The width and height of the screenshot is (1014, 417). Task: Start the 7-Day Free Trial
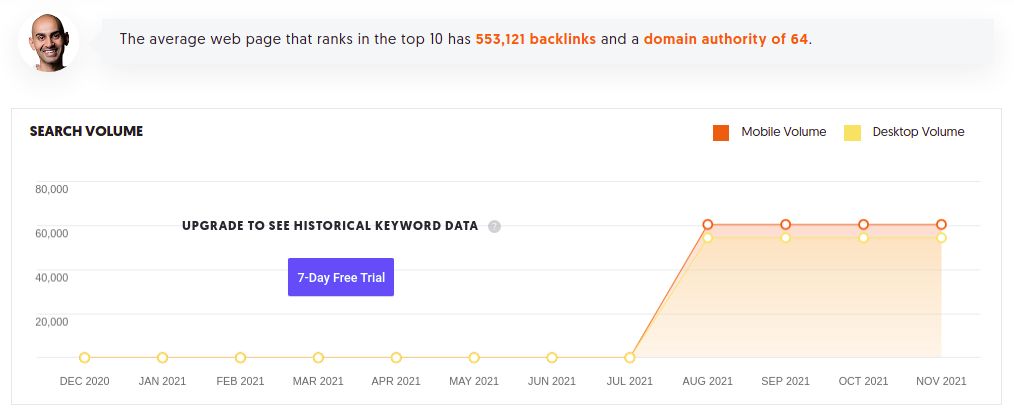341,277
